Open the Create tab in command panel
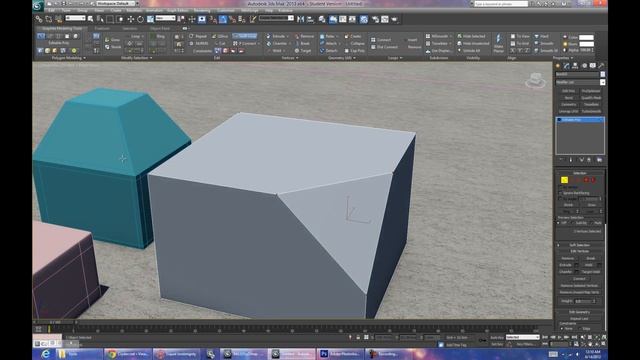Image resolution: width=640 pixels, height=360 pixels. click(x=558, y=66)
